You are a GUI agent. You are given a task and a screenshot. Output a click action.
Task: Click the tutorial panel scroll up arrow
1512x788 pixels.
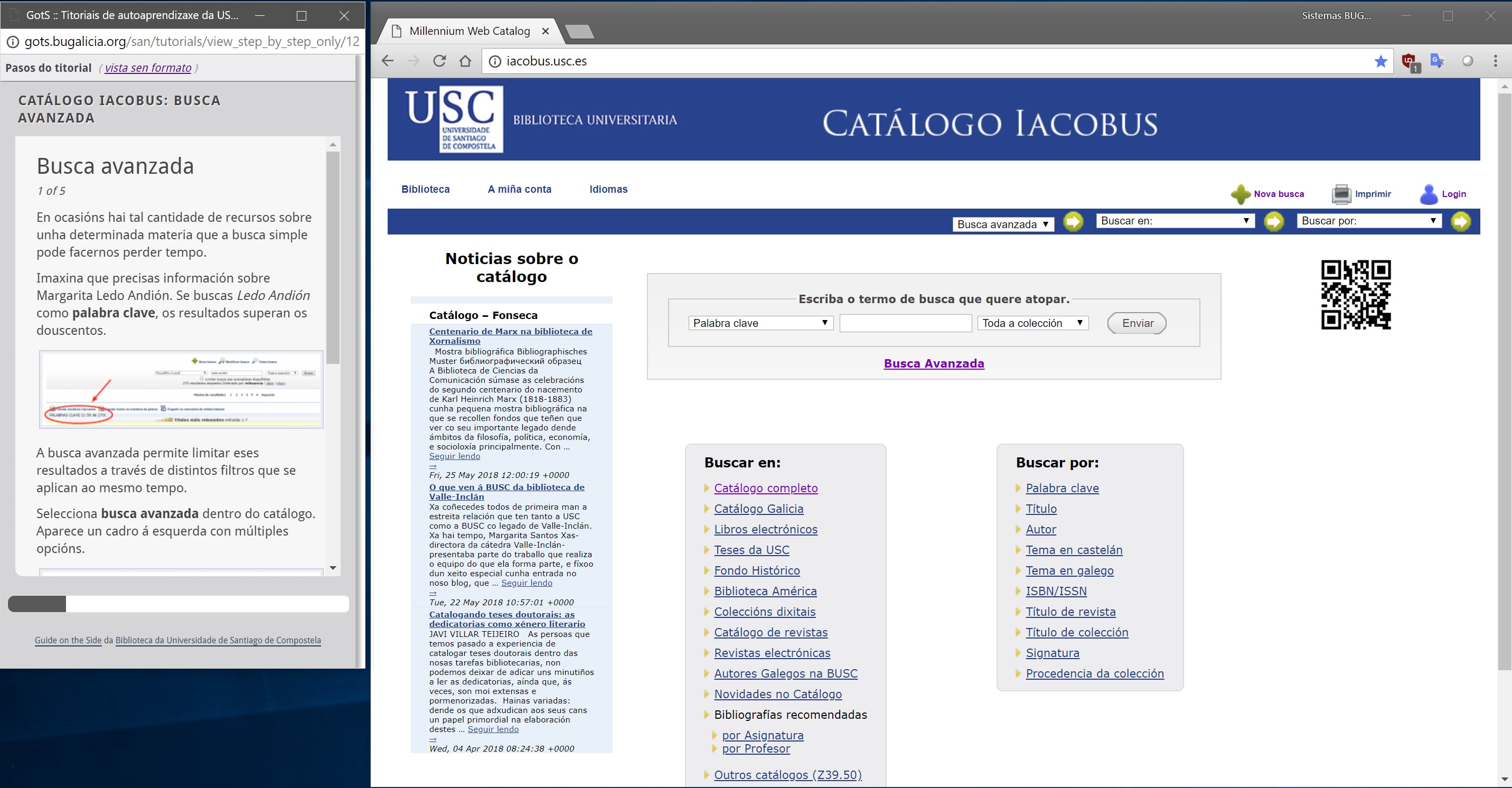[333, 144]
